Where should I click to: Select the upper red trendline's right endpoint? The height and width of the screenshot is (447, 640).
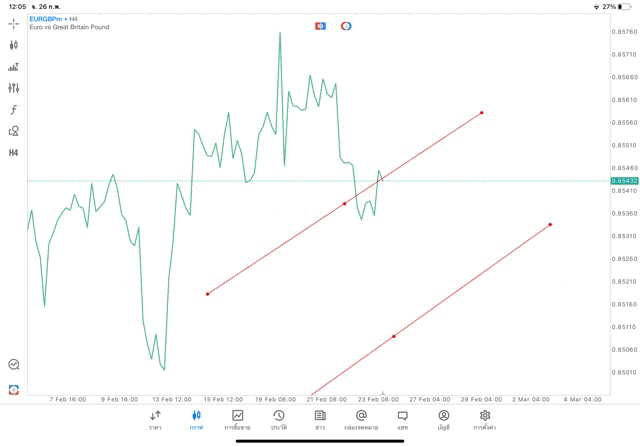(x=482, y=112)
